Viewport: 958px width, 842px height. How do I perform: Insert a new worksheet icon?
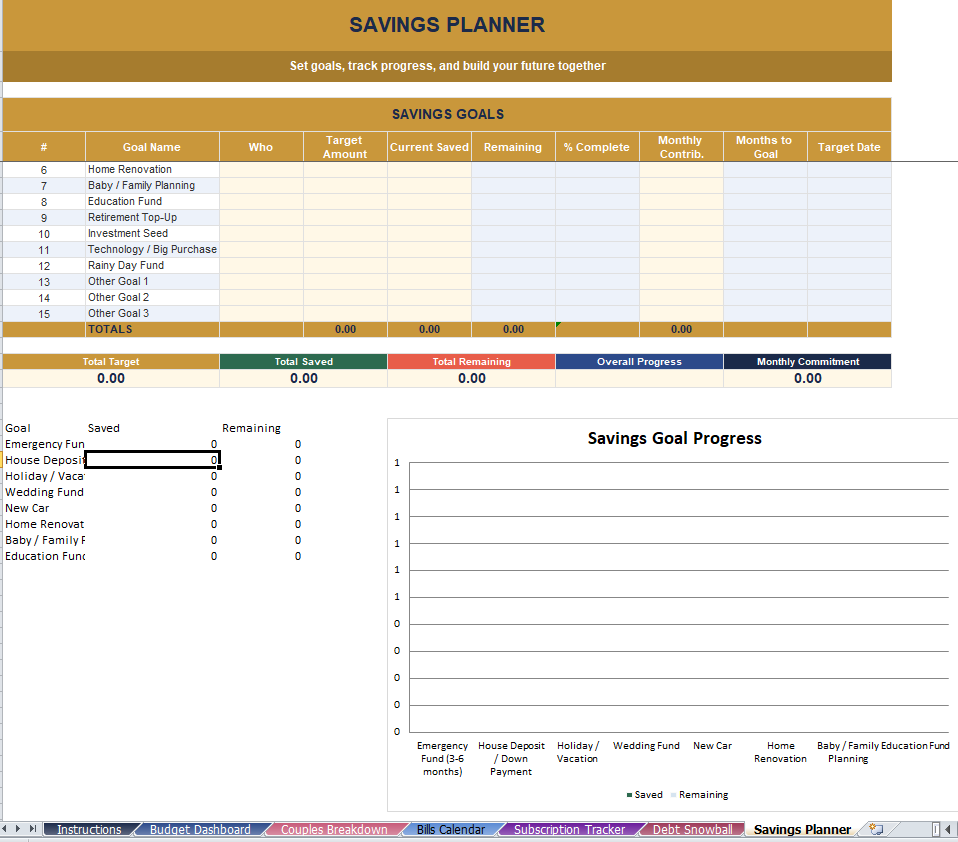[876, 829]
